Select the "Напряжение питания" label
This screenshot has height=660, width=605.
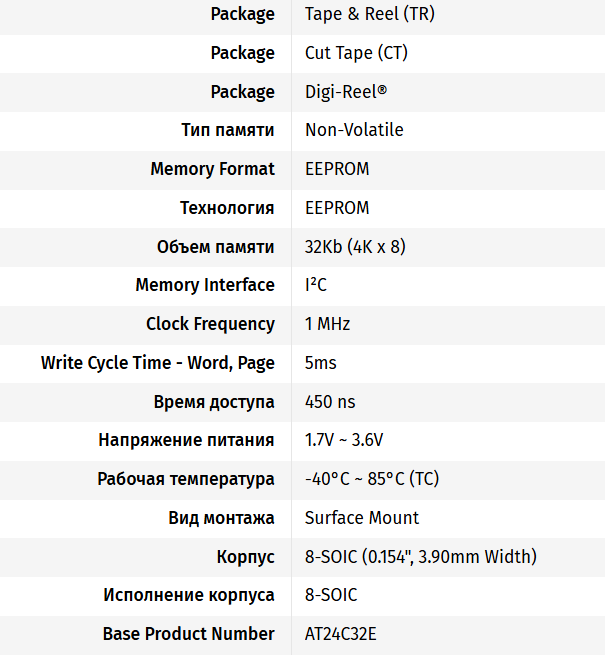click(x=186, y=440)
